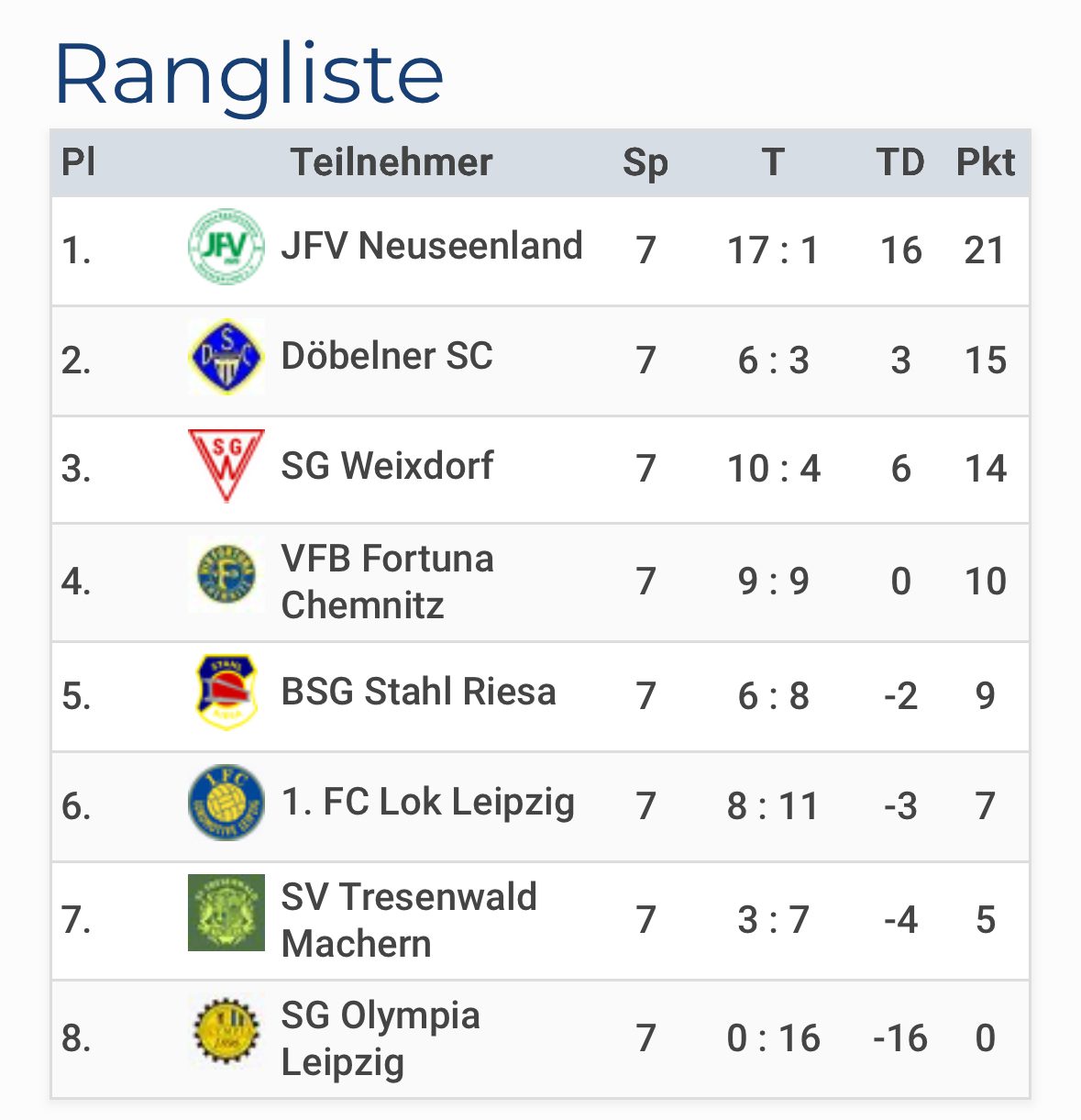Click the BSG Stahl Riesa badge

pyautogui.click(x=226, y=692)
